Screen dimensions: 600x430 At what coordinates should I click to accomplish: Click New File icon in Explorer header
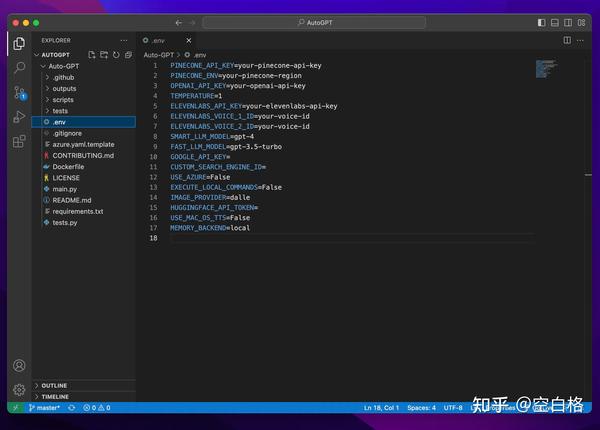pos(91,55)
